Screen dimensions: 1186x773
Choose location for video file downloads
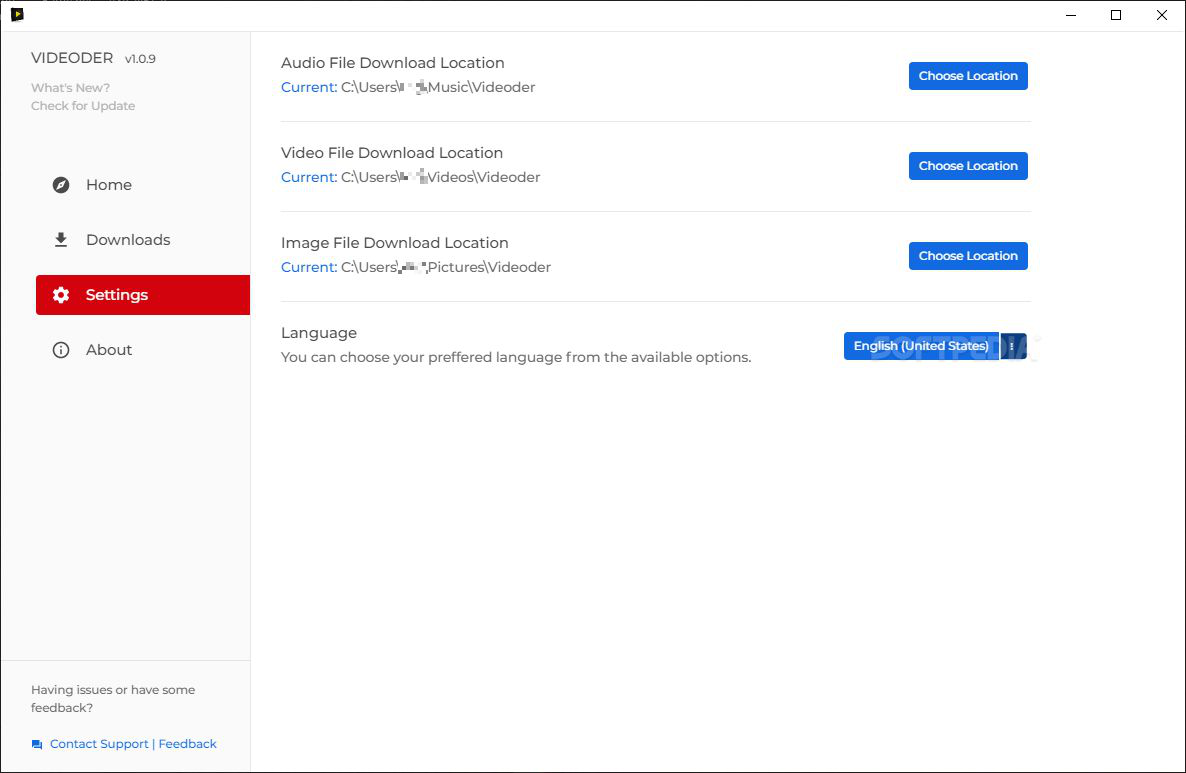[x=968, y=166]
